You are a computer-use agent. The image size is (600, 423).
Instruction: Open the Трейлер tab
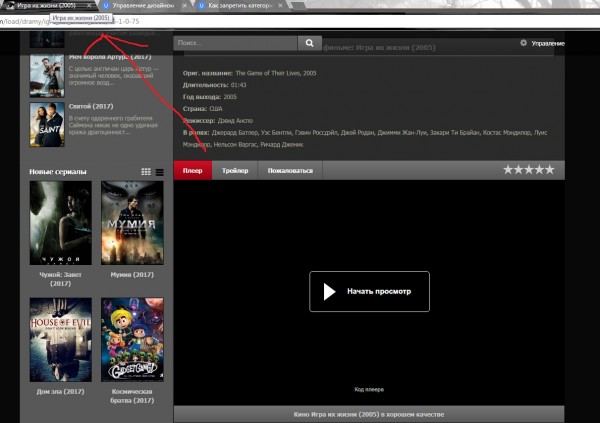point(235,170)
